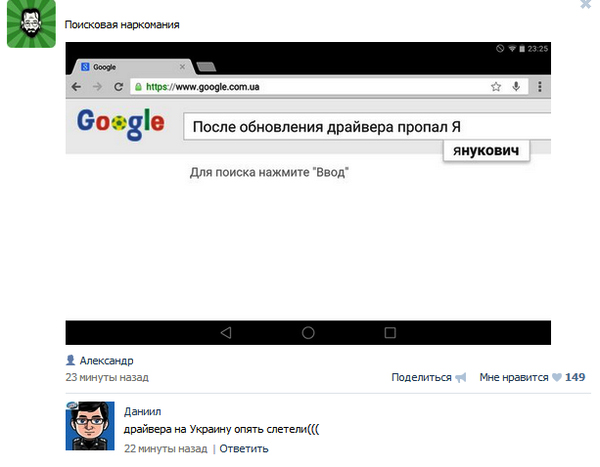Open a new browser tab
600x467 pixels.
(x=206, y=67)
